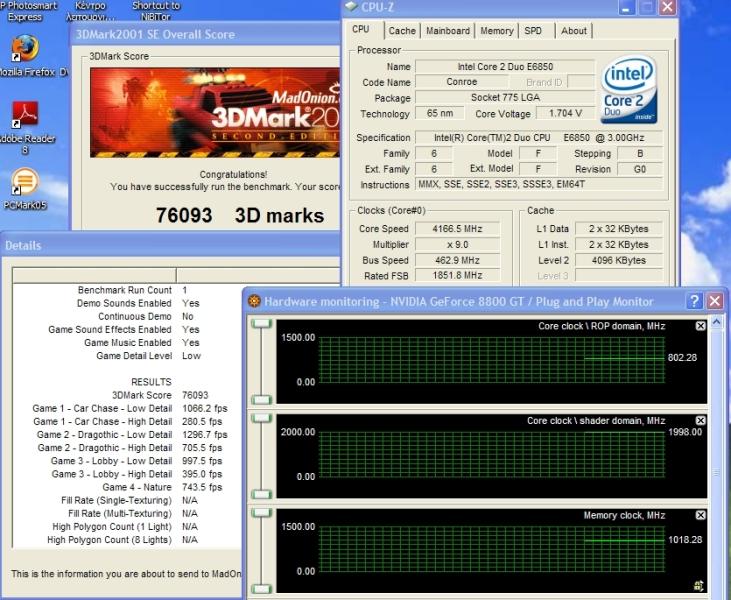The height and width of the screenshot is (600, 731).
Task: Open the About tab in CPU-Z
Action: click(573, 31)
